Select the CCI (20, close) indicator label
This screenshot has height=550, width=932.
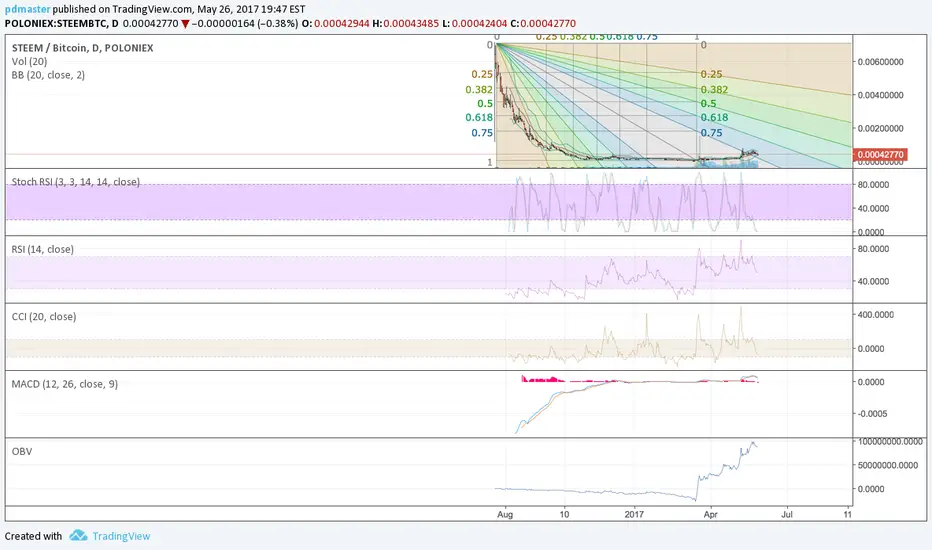(44, 316)
